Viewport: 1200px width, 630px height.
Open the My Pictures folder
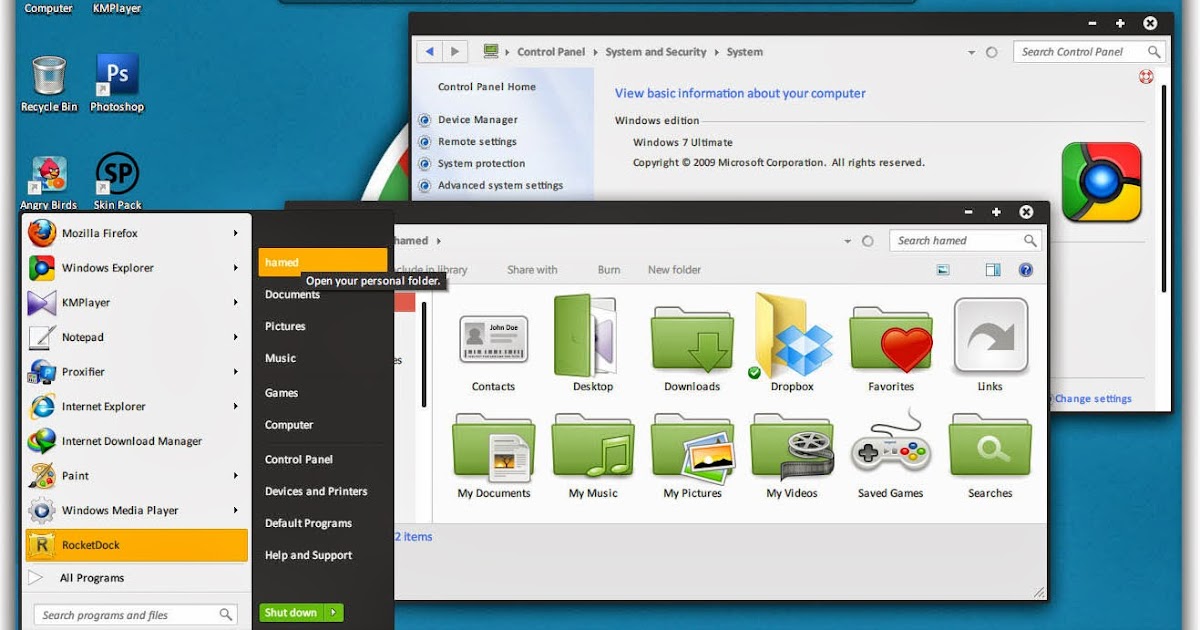coord(692,455)
